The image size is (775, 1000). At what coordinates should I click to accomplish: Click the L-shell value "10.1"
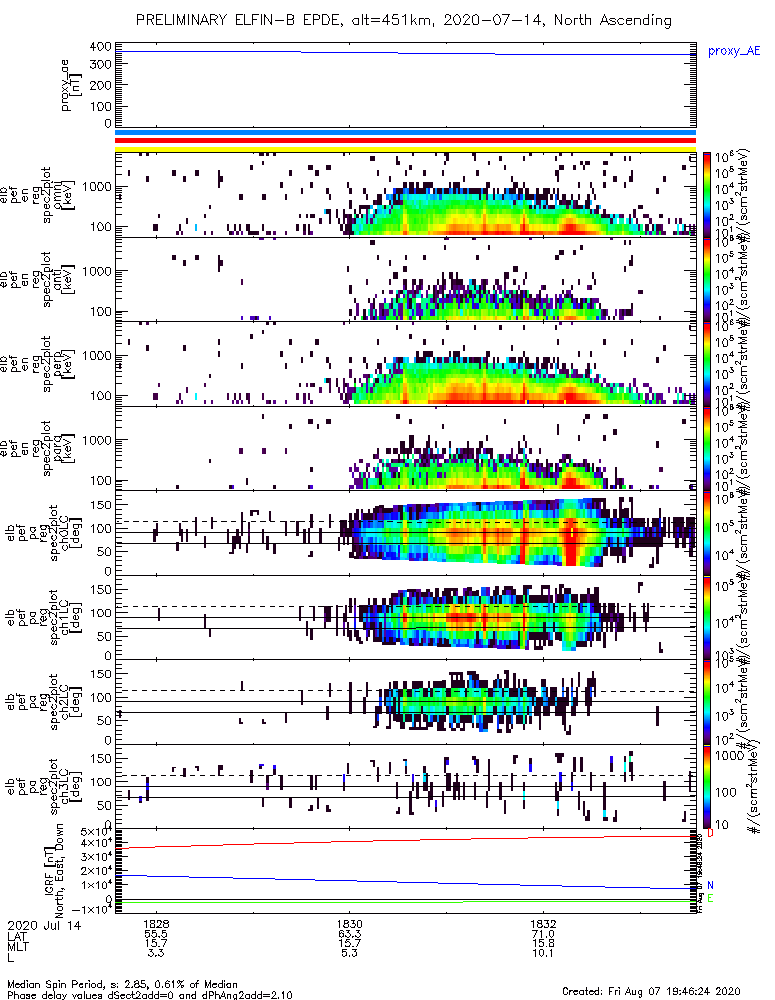coord(543,954)
